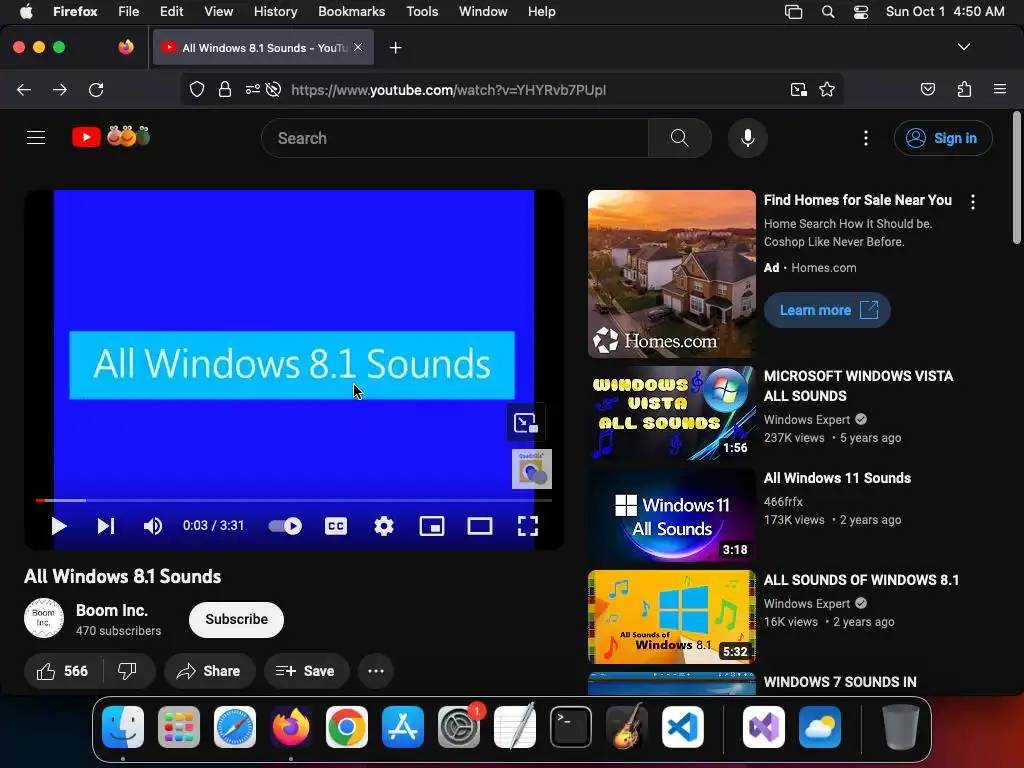The image size is (1024, 768).
Task: Save the video to a playlist
Action: click(x=306, y=671)
